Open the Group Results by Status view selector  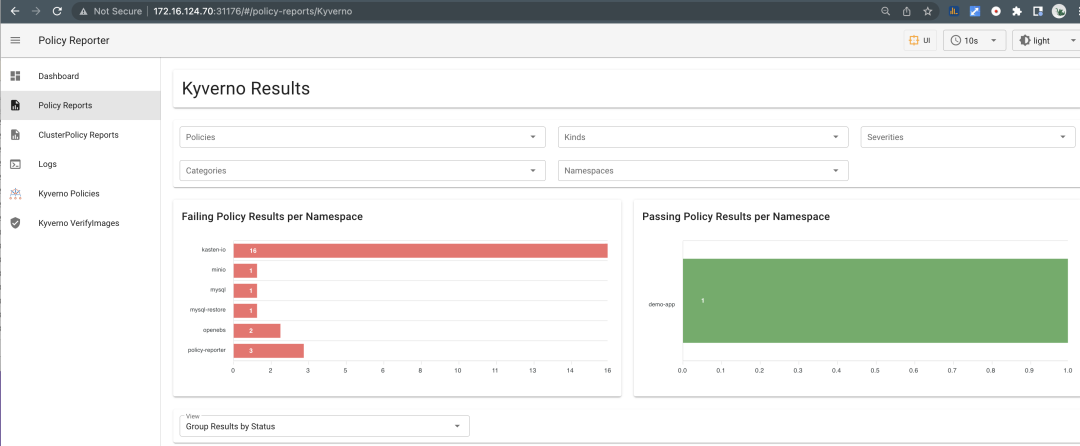324,426
